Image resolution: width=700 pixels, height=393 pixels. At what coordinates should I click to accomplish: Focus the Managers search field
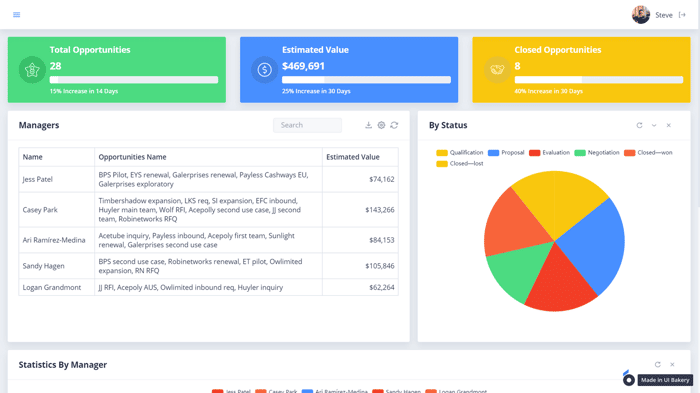(x=308, y=125)
